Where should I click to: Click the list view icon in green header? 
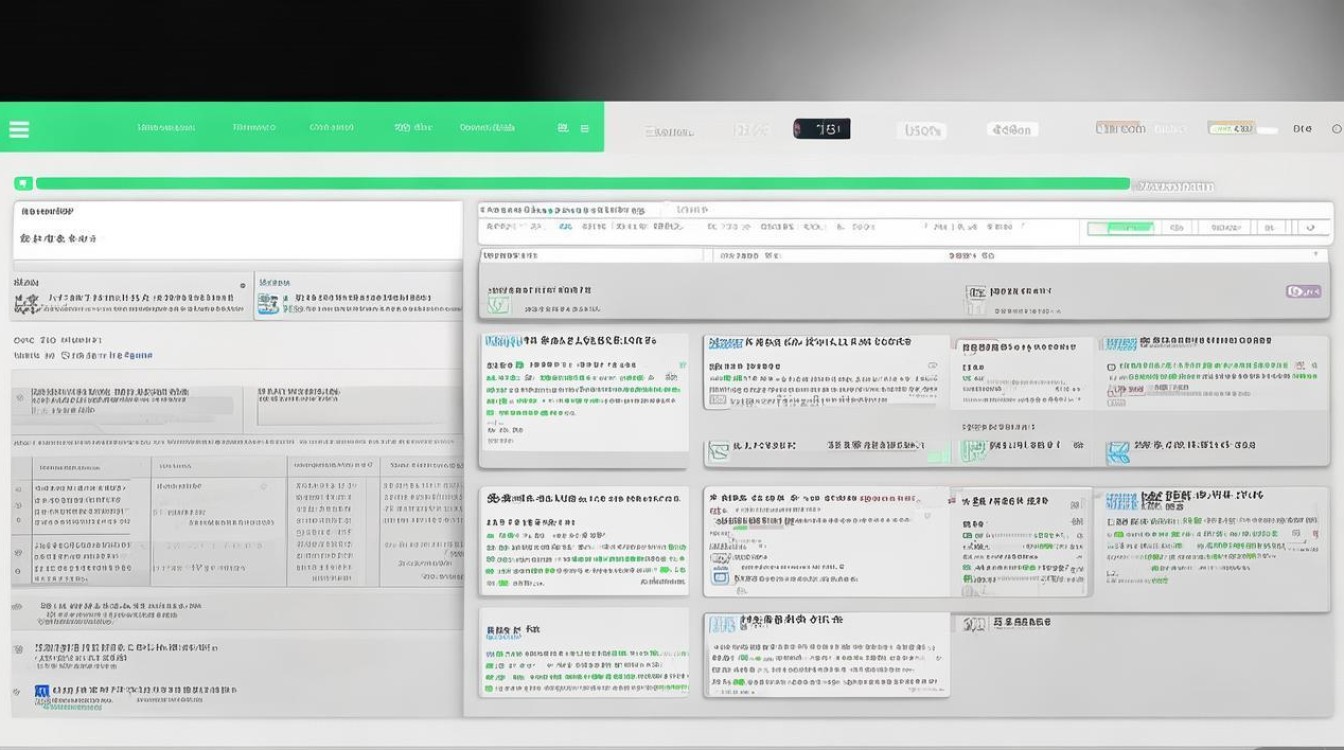(585, 128)
